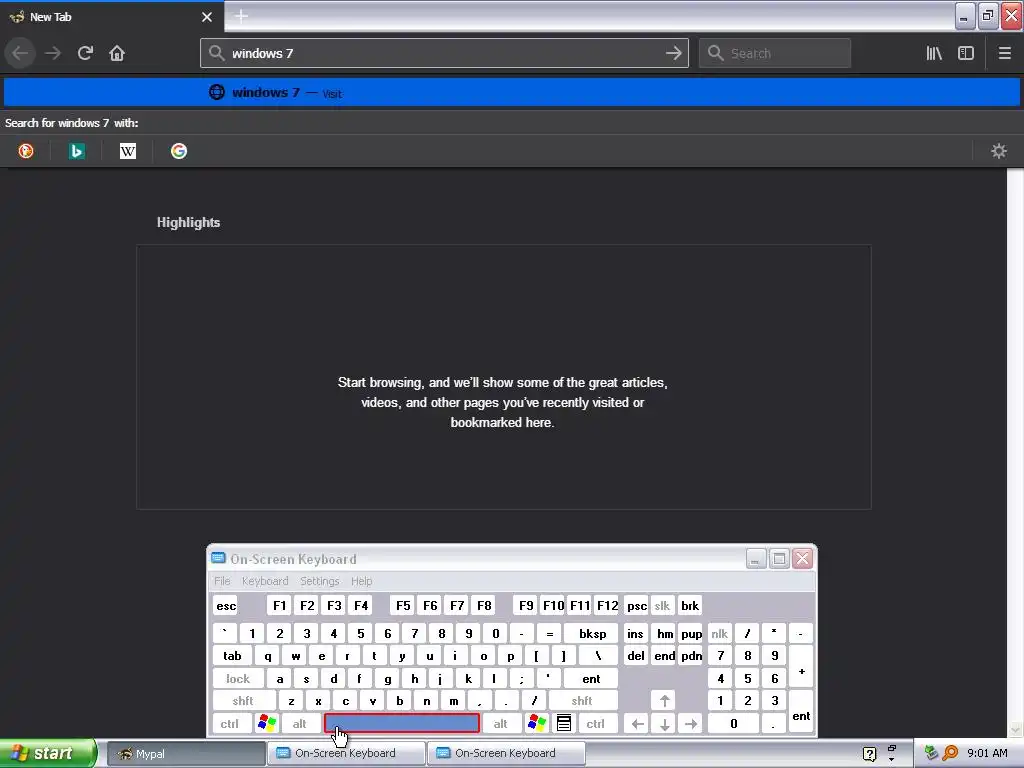Close the New Tab tab
Image resolution: width=1024 pixels, height=768 pixels.
coord(207,17)
